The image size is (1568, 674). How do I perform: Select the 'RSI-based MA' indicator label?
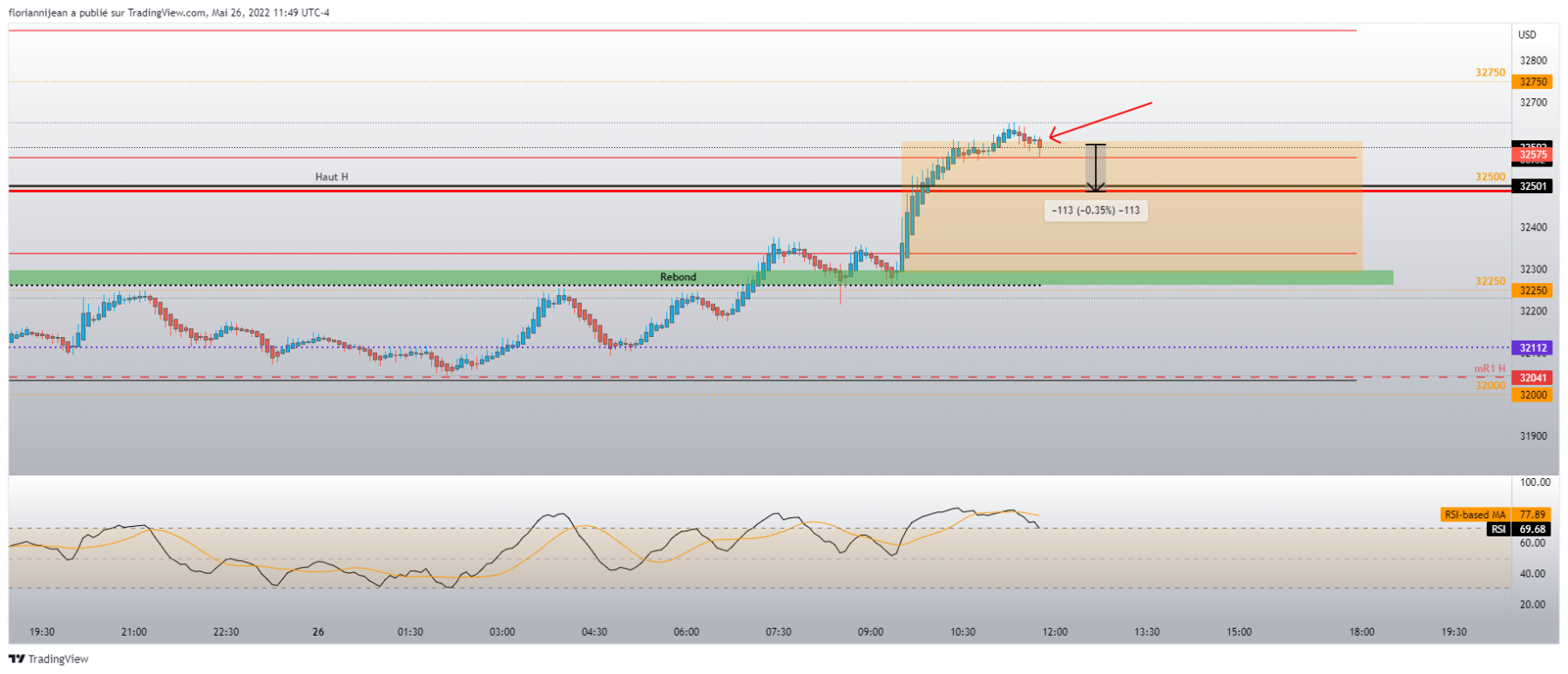1475,515
